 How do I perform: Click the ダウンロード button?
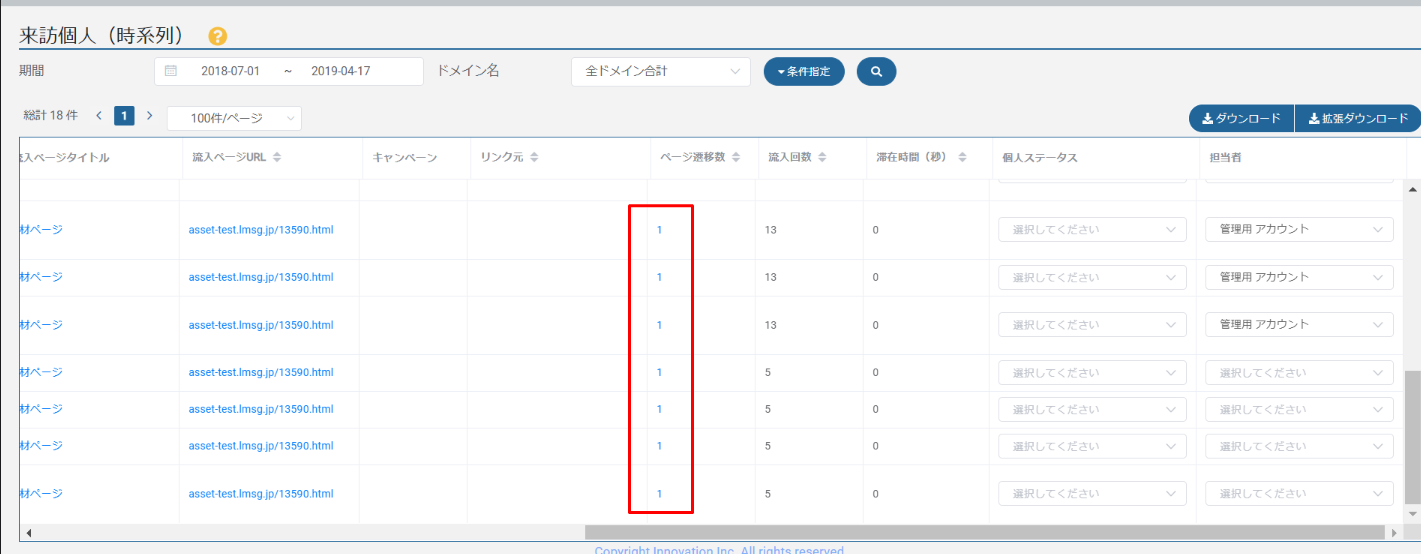[1241, 119]
